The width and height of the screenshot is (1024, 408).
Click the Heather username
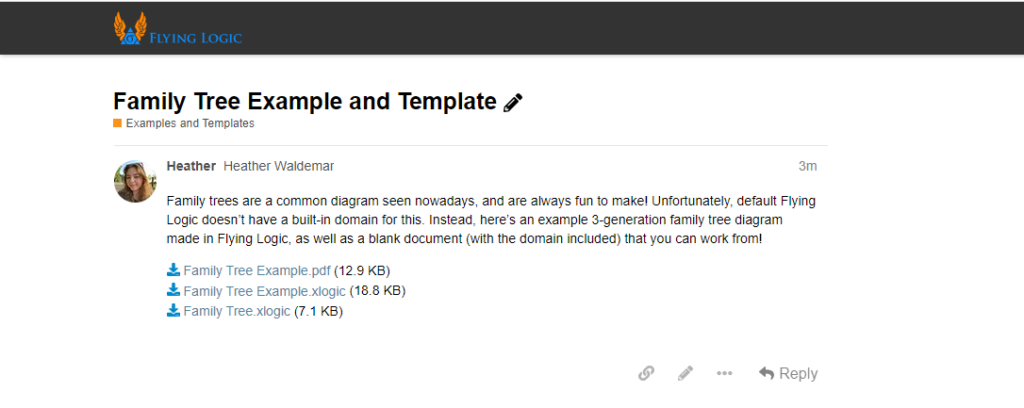pos(191,166)
